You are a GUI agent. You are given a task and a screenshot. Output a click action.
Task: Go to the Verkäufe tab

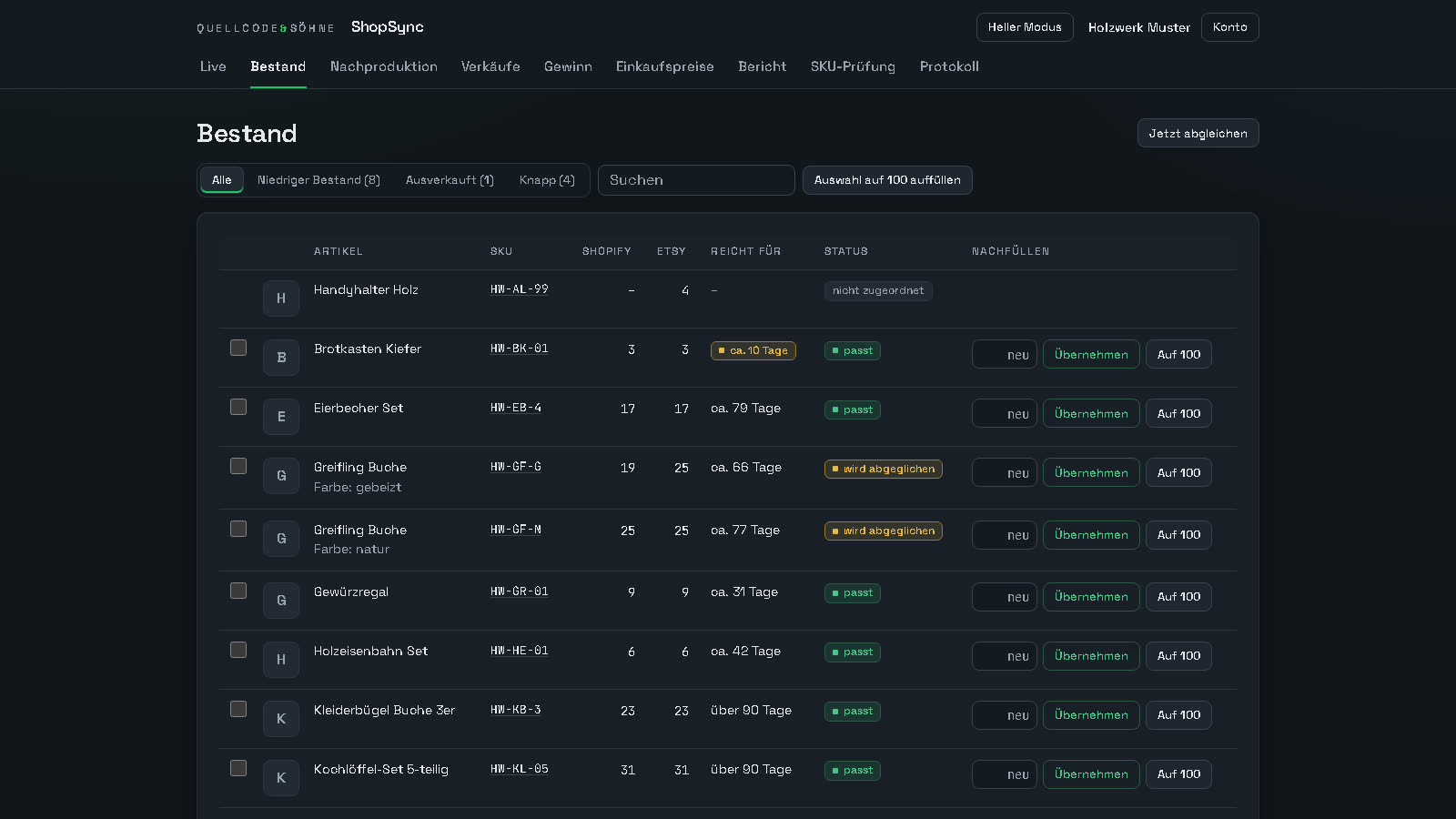click(x=490, y=66)
